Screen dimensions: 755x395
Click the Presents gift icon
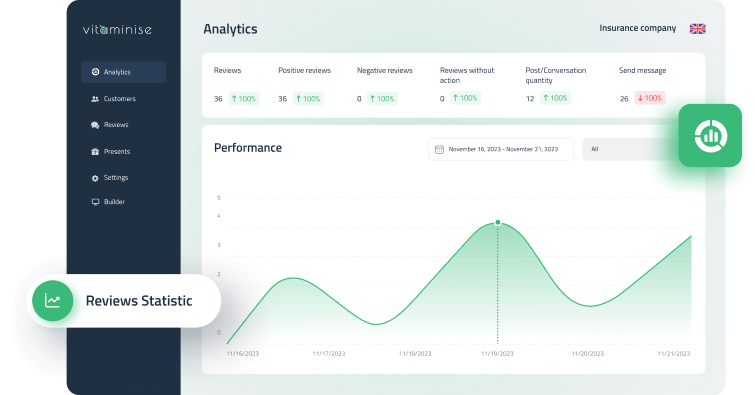tap(95, 151)
